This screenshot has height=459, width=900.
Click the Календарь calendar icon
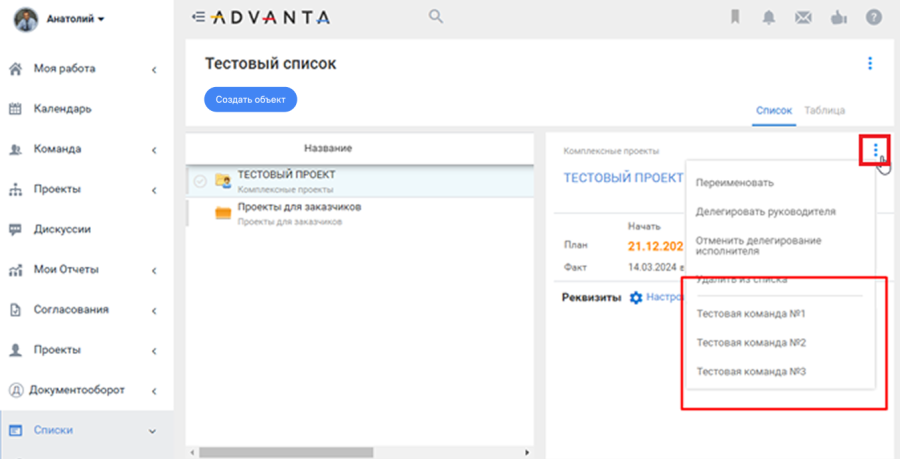16,109
